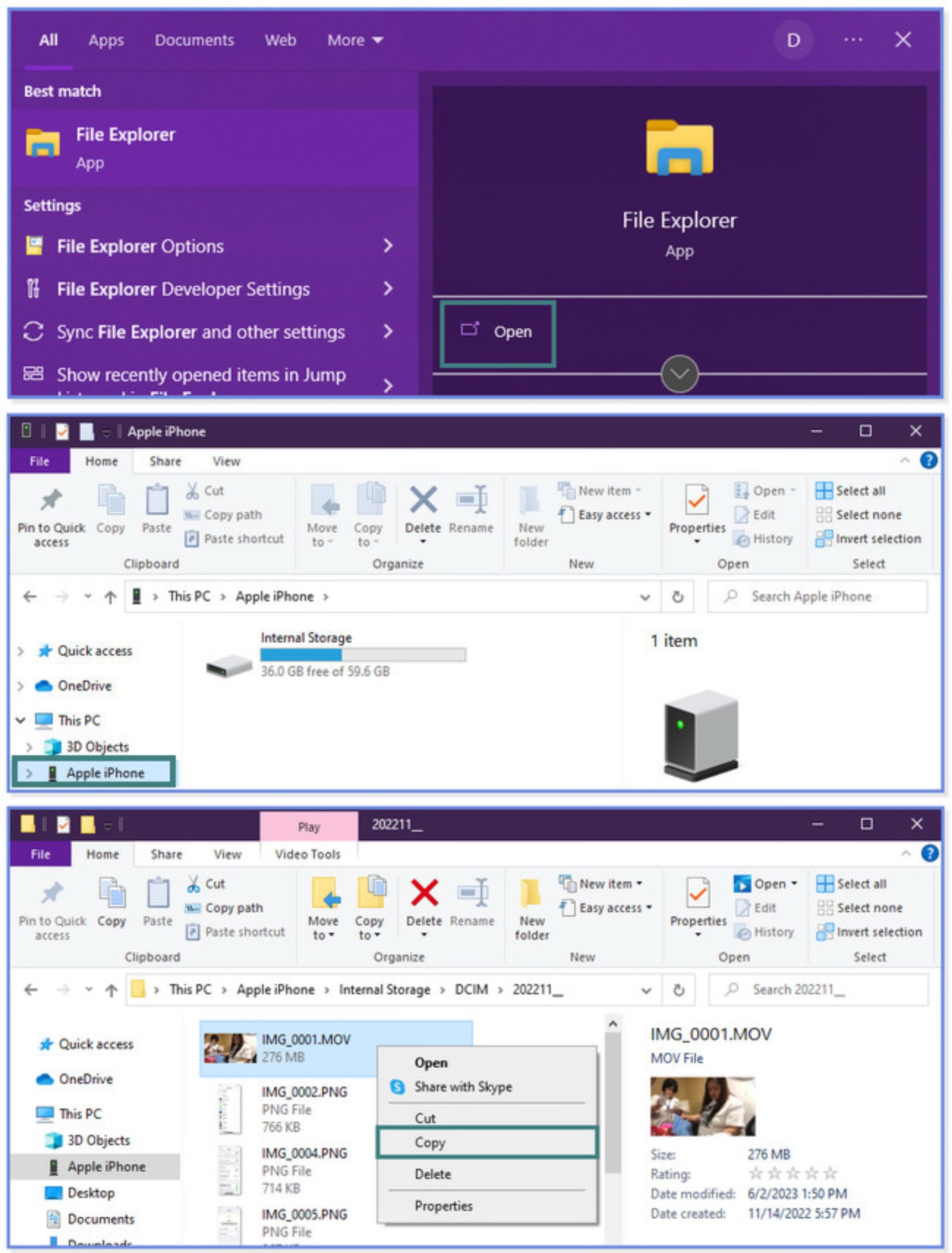Screen dimensions: 952x1253
Task: Expand File Explorer Developer Settings arrow
Action: pos(388,289)
